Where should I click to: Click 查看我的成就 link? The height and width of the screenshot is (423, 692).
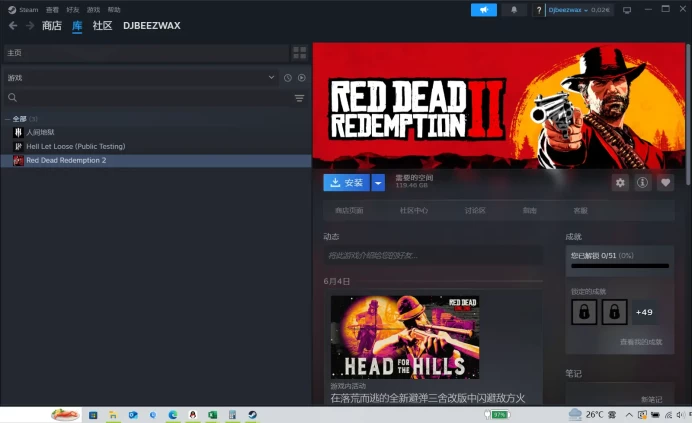point(641,342)
